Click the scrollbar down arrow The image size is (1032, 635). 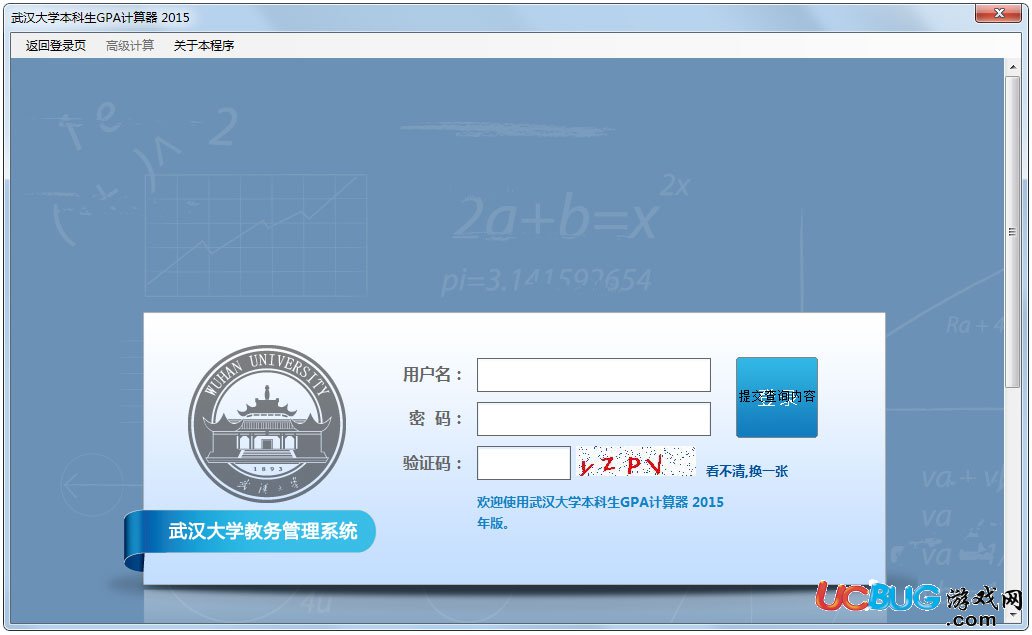pos(1012,616)
